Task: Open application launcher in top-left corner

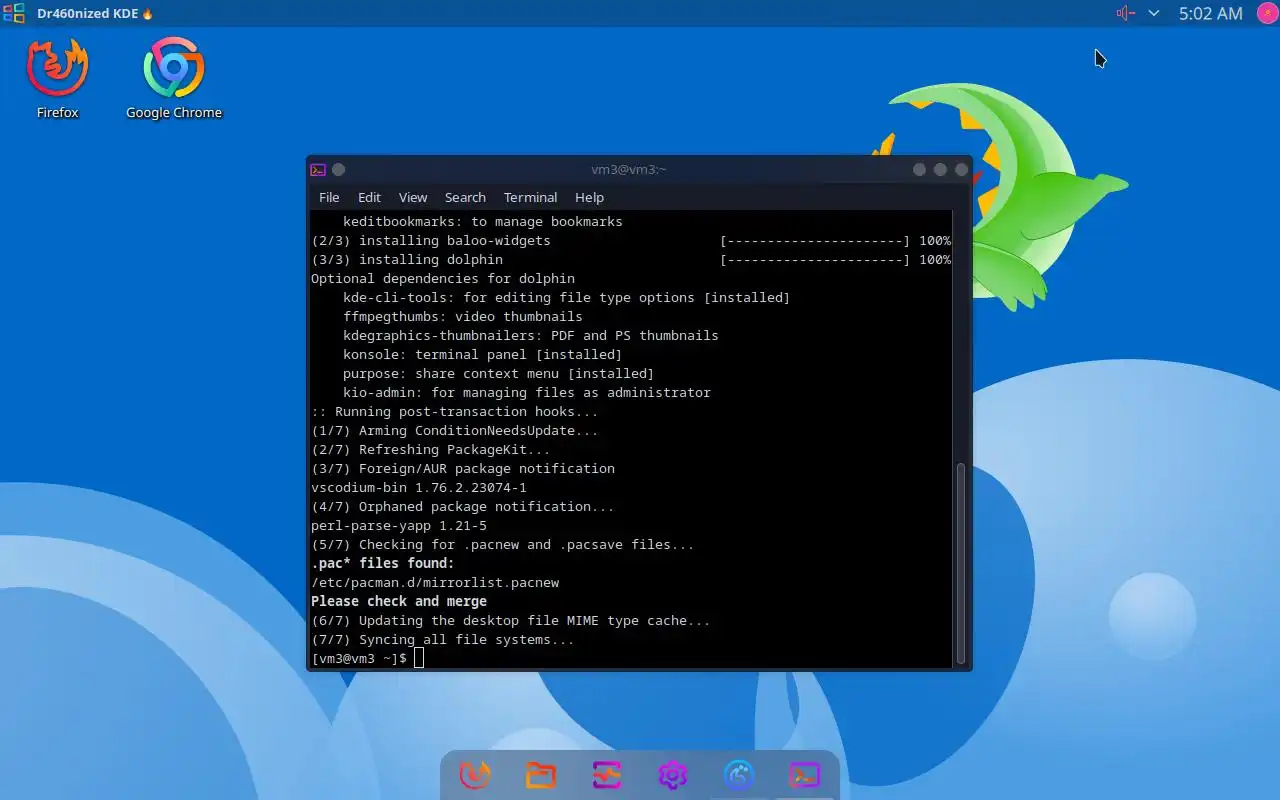Action: point(14,13)
